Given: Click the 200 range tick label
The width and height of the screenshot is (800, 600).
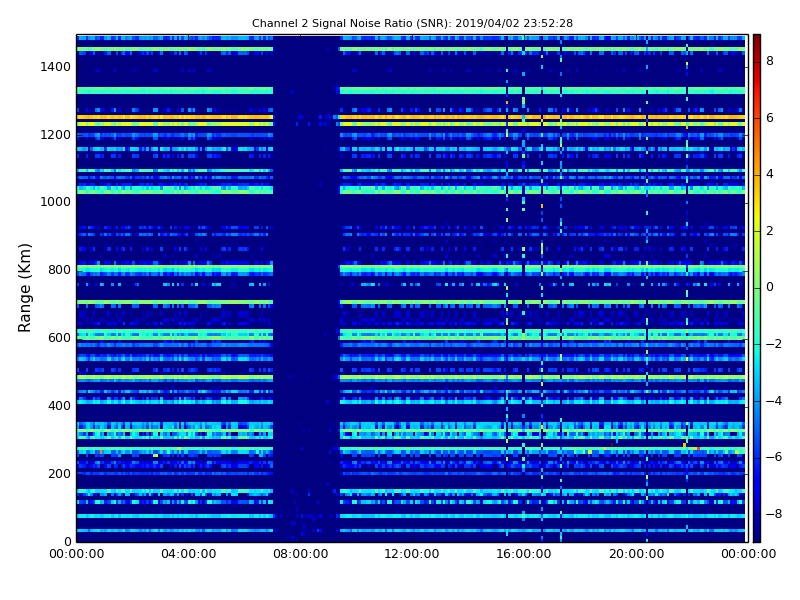Looking at the screenshot, I should click(59, 473).
